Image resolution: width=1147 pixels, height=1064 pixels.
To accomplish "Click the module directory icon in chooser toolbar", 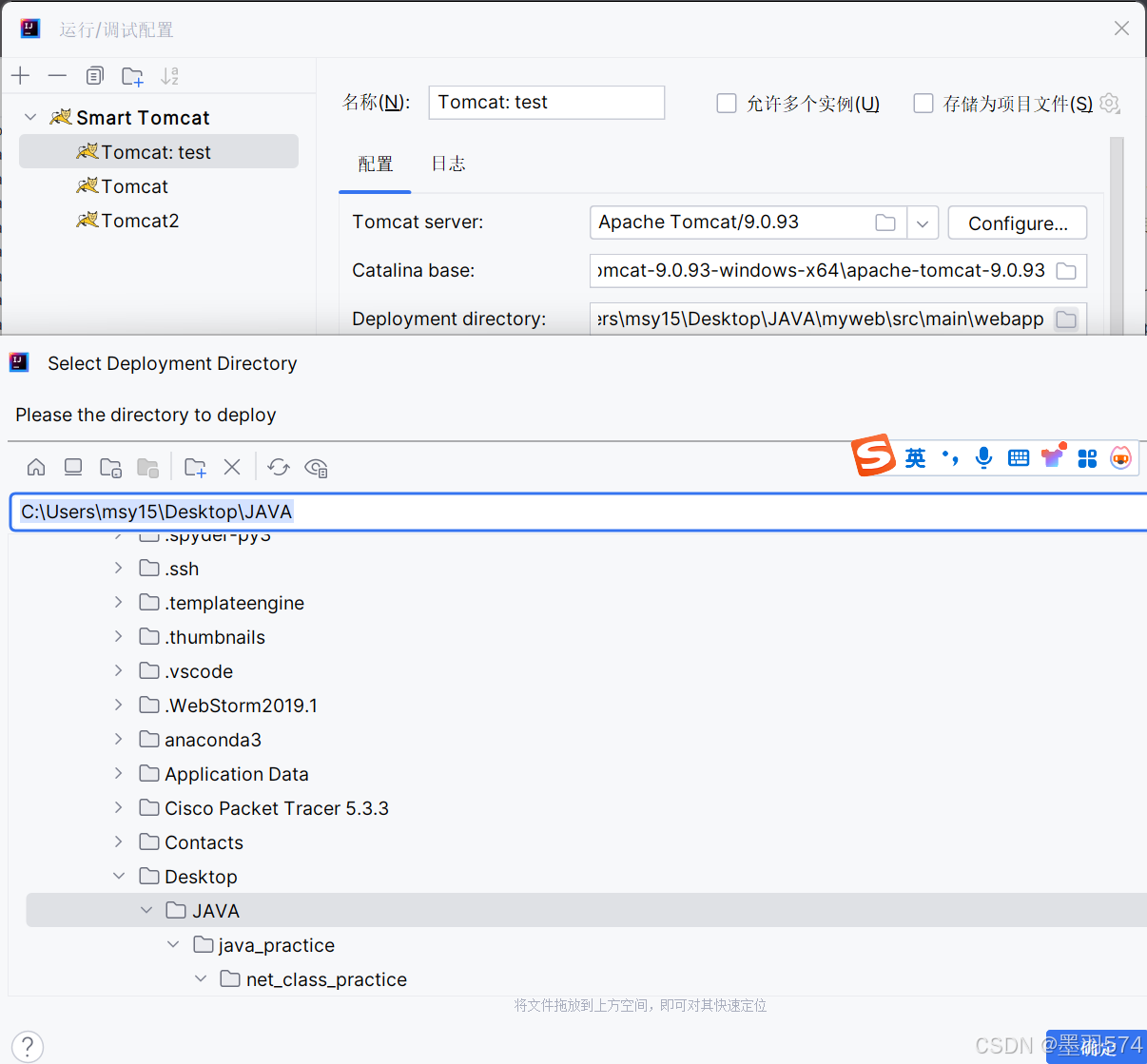I will point(147,468).
